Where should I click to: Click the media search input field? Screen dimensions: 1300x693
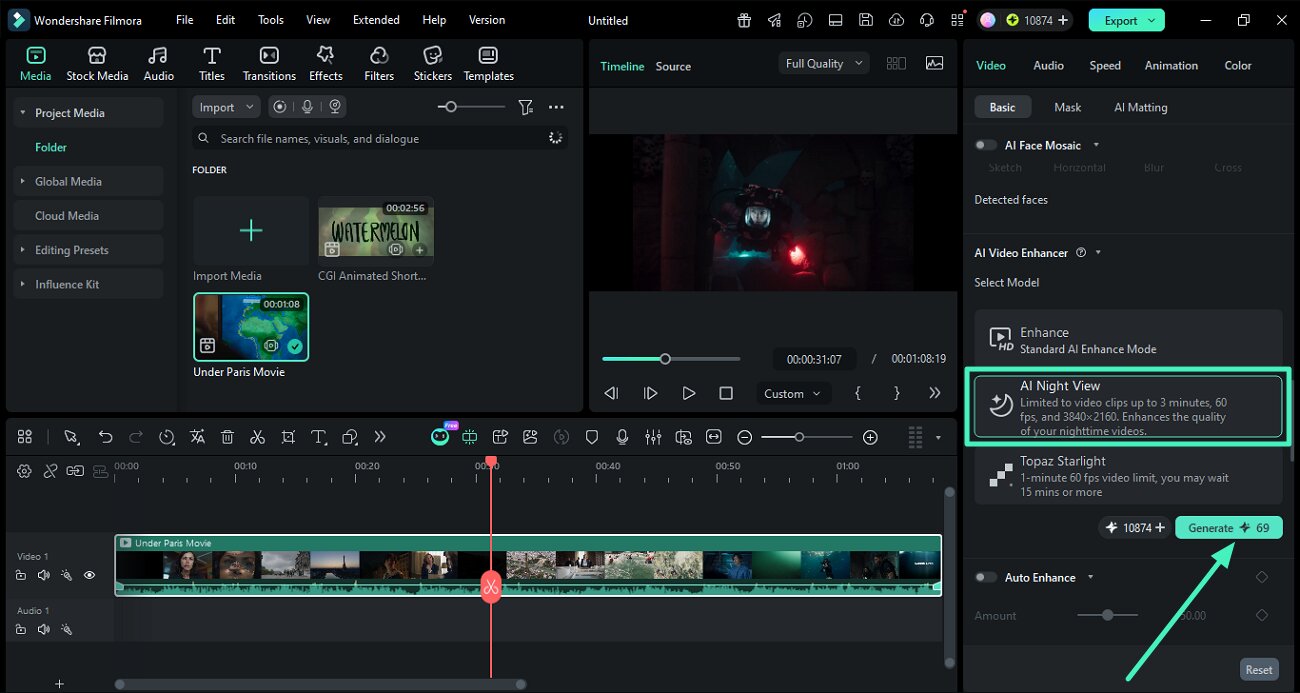click(380, 138)
